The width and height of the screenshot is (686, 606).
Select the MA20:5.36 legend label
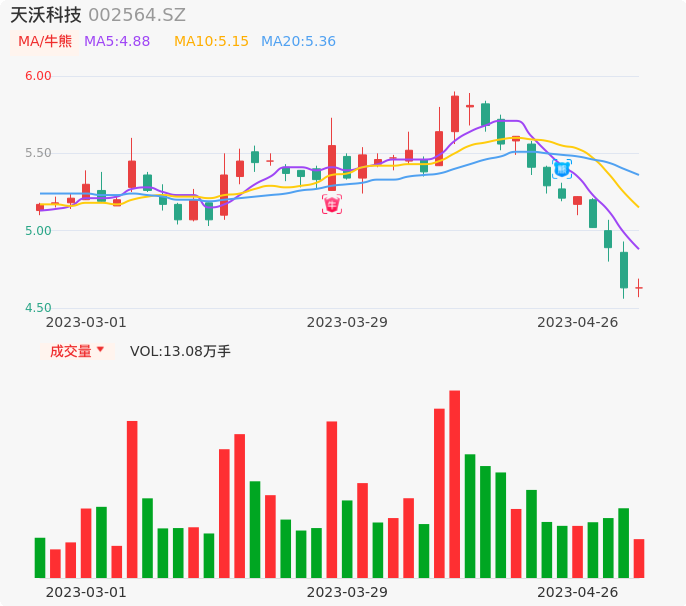tap(298, 42)
